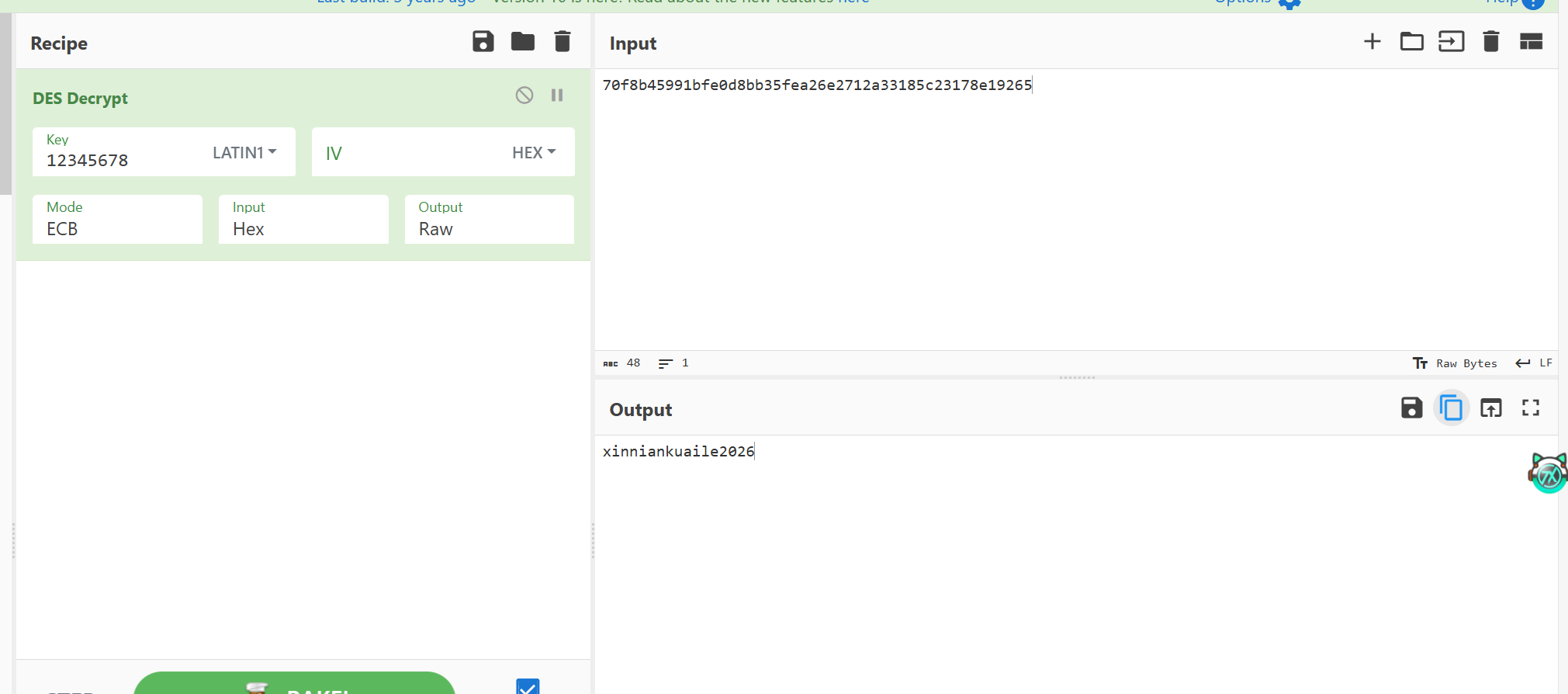Click the green BAKE button
The height and width of the screenshot is (694, 1568).
tap(294, 684)
